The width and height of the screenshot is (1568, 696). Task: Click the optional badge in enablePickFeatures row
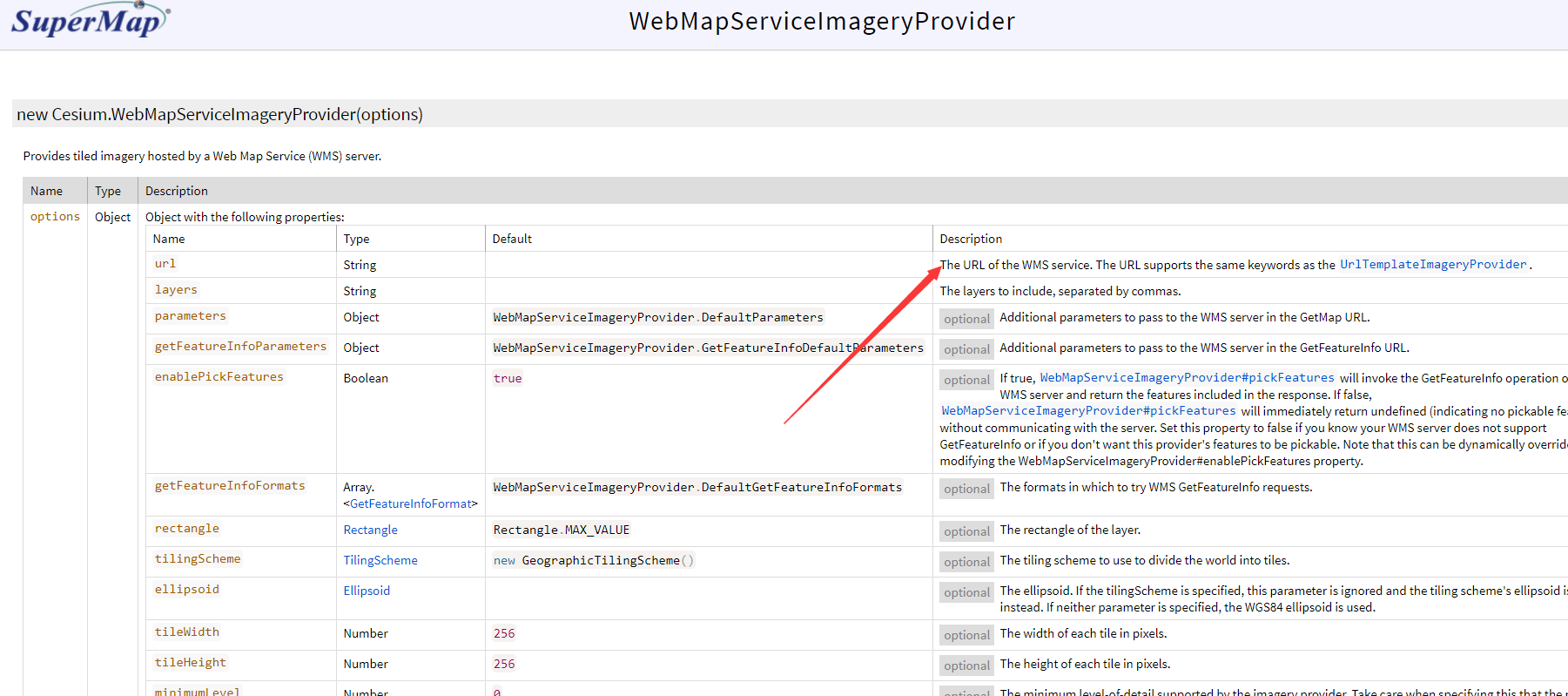point(966,380)
